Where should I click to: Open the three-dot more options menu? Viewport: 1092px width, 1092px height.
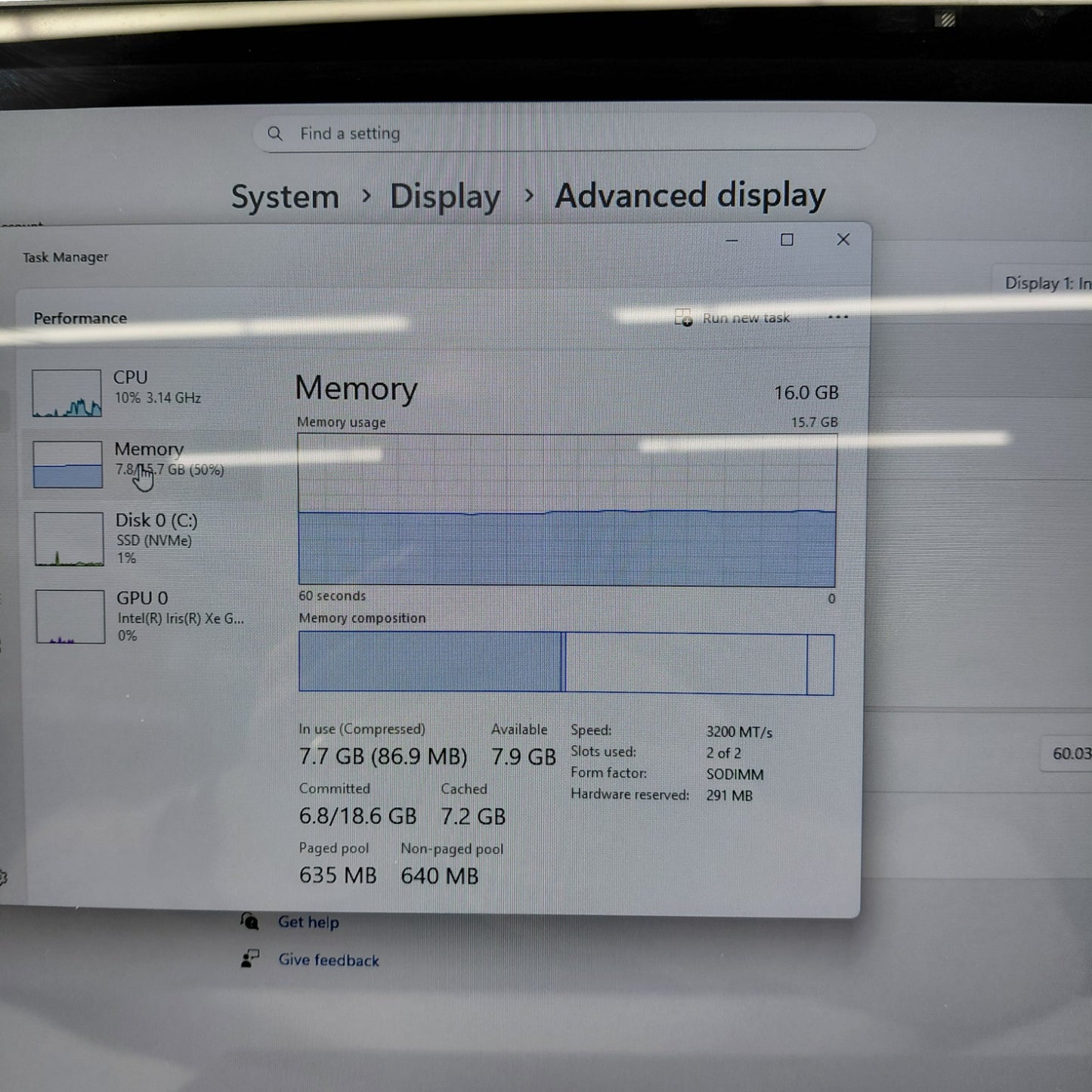coord(838,317)
